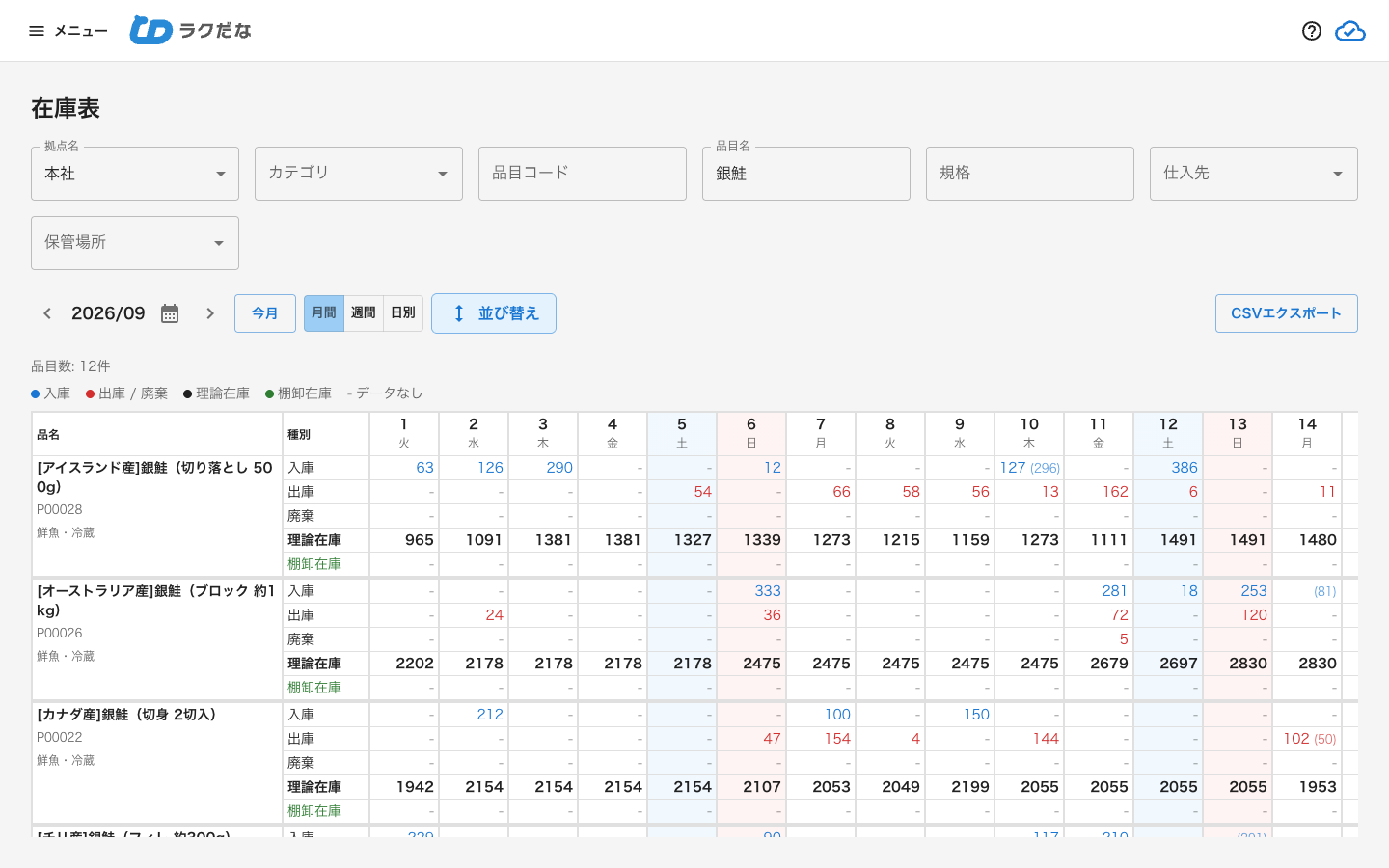This screenshot has height=868, width=1389.
Task: Click the 理論在庫 value 2679
Action: (1109, 664)
